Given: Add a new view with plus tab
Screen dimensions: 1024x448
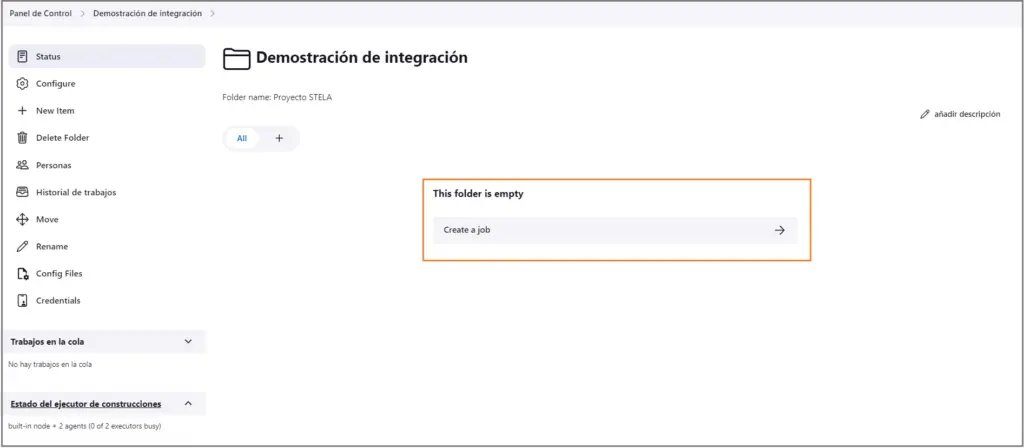Looking at the screenshot, I should 279,138.
